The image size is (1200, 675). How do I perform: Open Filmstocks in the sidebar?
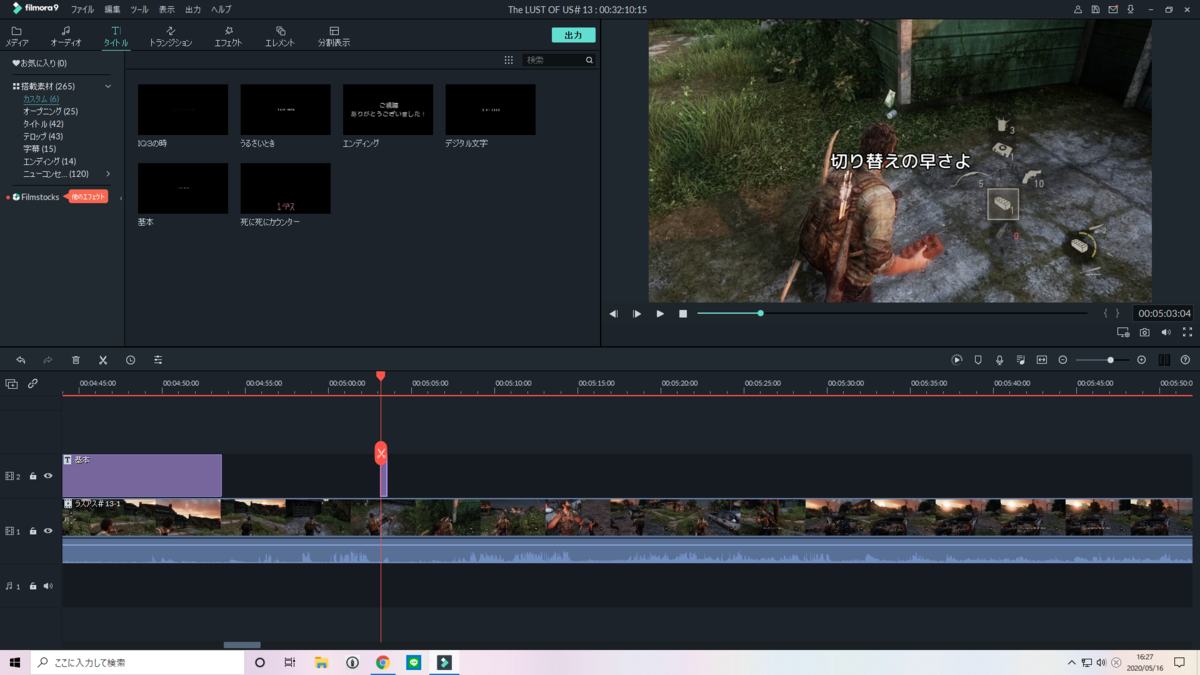point(40,197)
